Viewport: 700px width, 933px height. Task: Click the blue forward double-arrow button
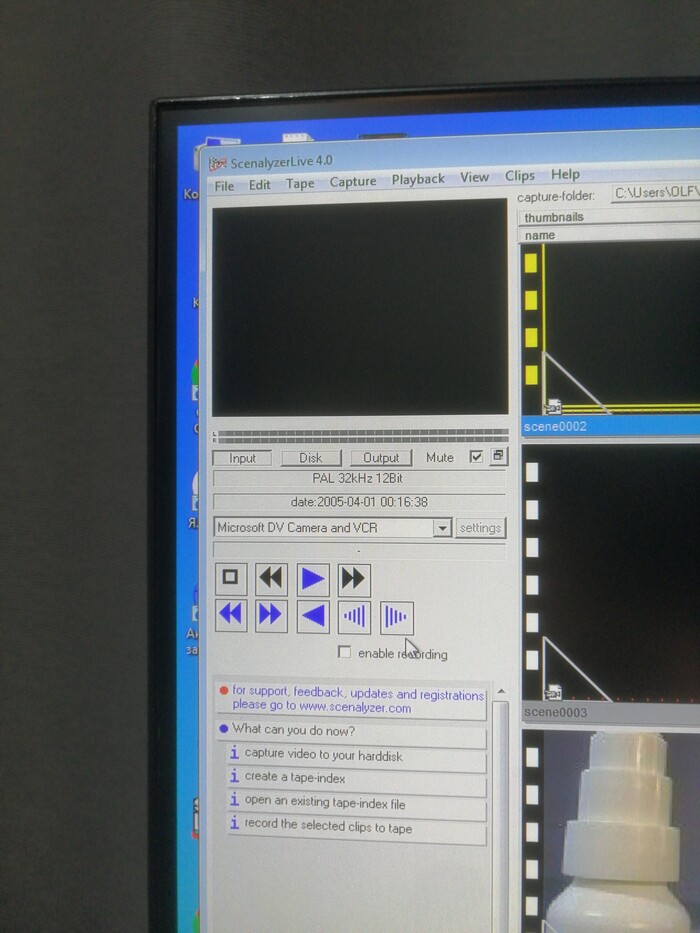(271, 615)
